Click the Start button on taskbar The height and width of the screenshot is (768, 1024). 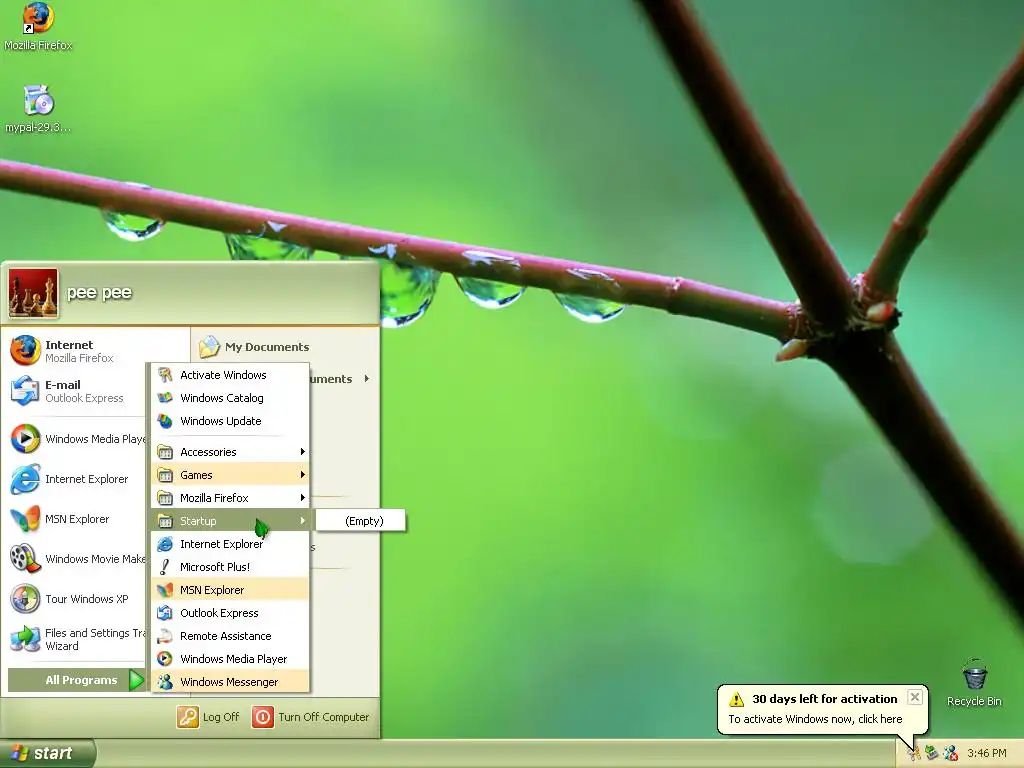(47, 753)
